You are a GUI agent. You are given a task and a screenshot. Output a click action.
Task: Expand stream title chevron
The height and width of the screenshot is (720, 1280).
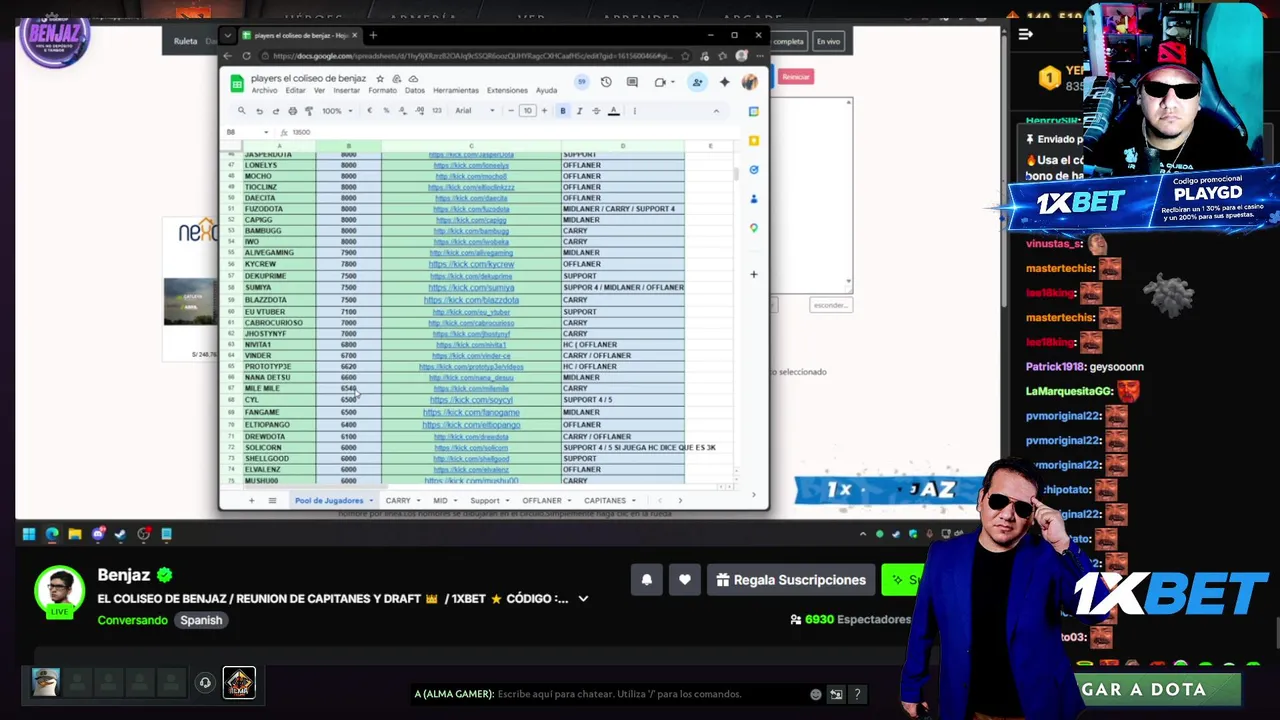tap(583, 599)
